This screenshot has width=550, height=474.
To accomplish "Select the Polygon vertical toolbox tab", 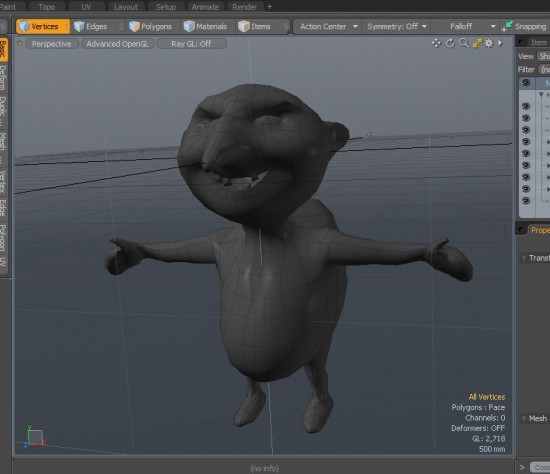I will pos(4,237).
